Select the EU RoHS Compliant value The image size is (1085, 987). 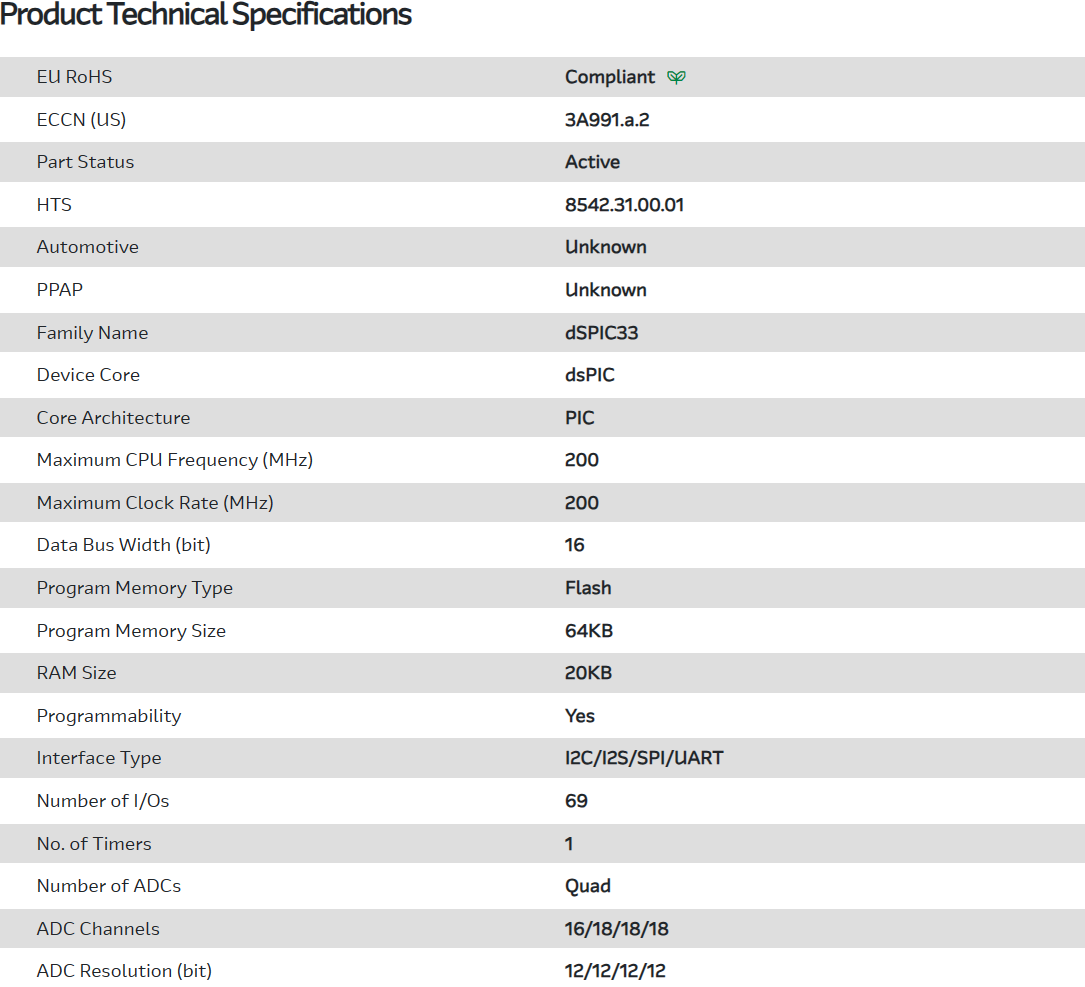coord(610,77)
